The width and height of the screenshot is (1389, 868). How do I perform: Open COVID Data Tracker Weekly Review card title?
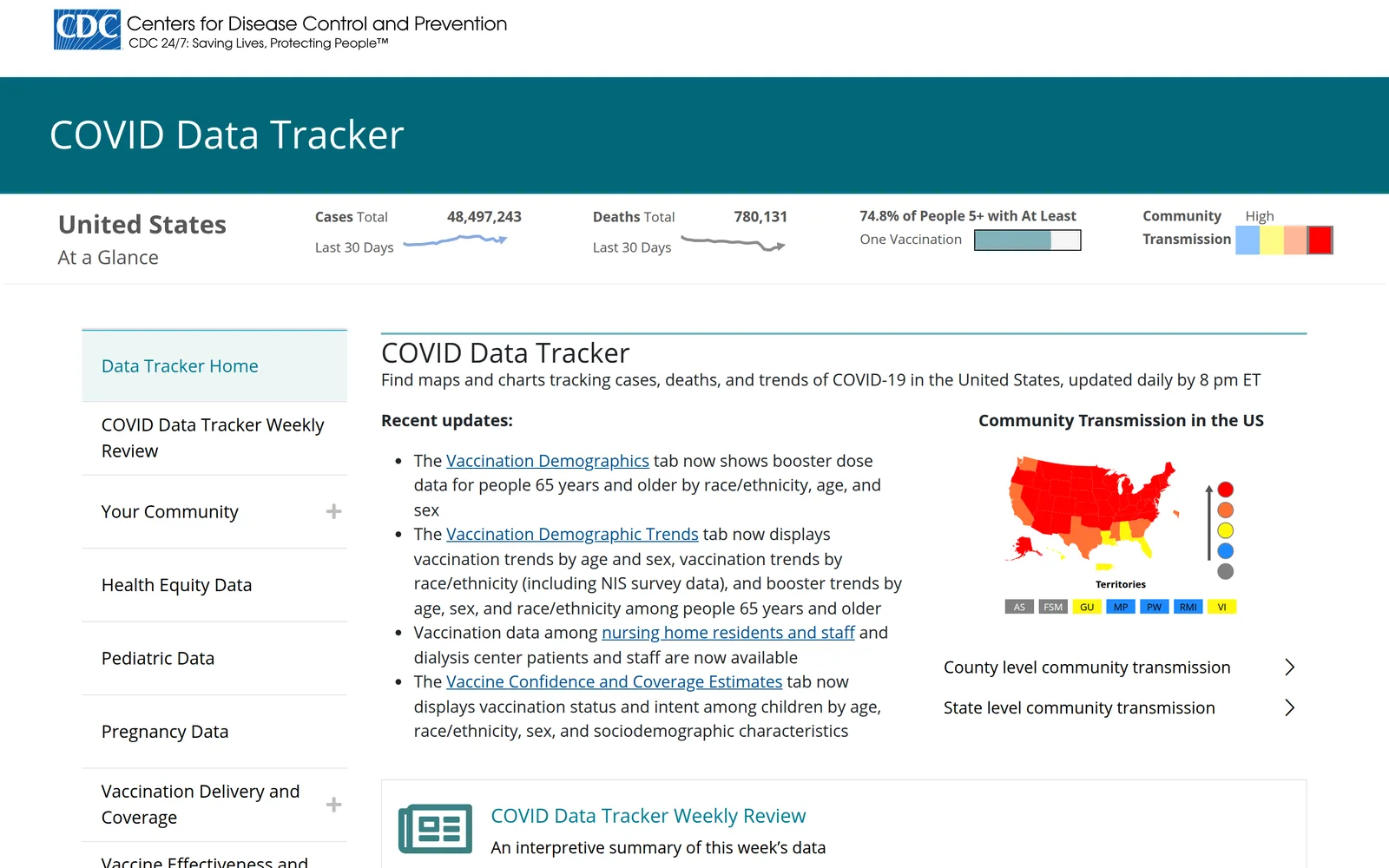(x=648, y=816)
